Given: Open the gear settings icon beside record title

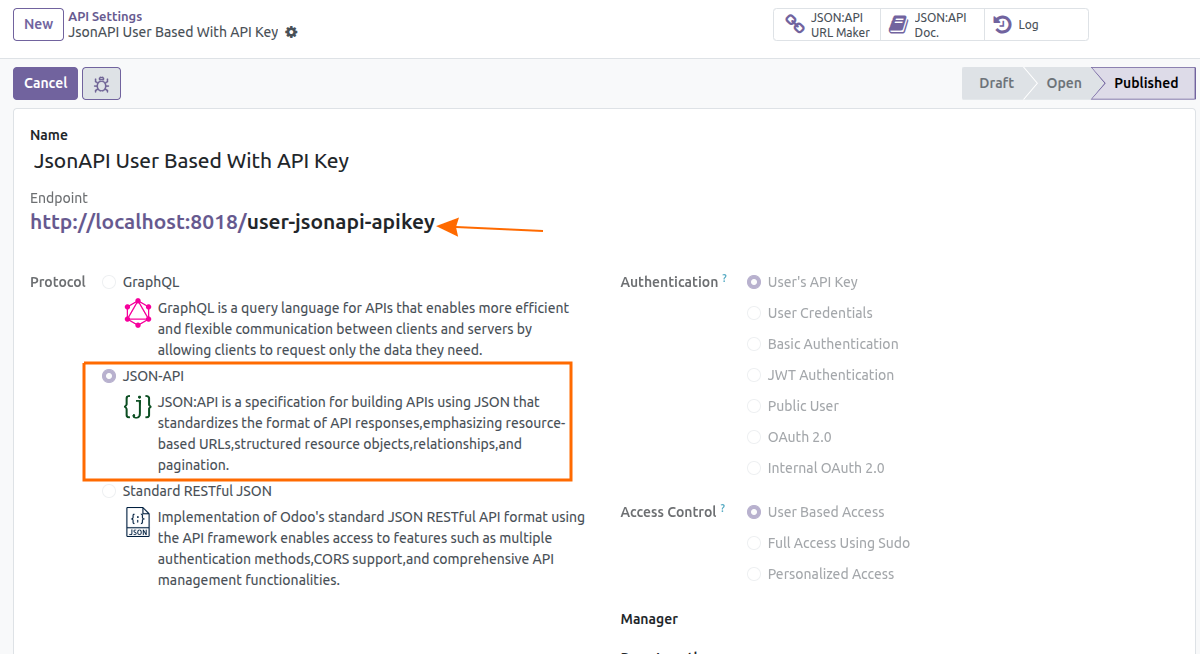Looking at the screenshot, I should pyautogui.click(x=291, y=32).
